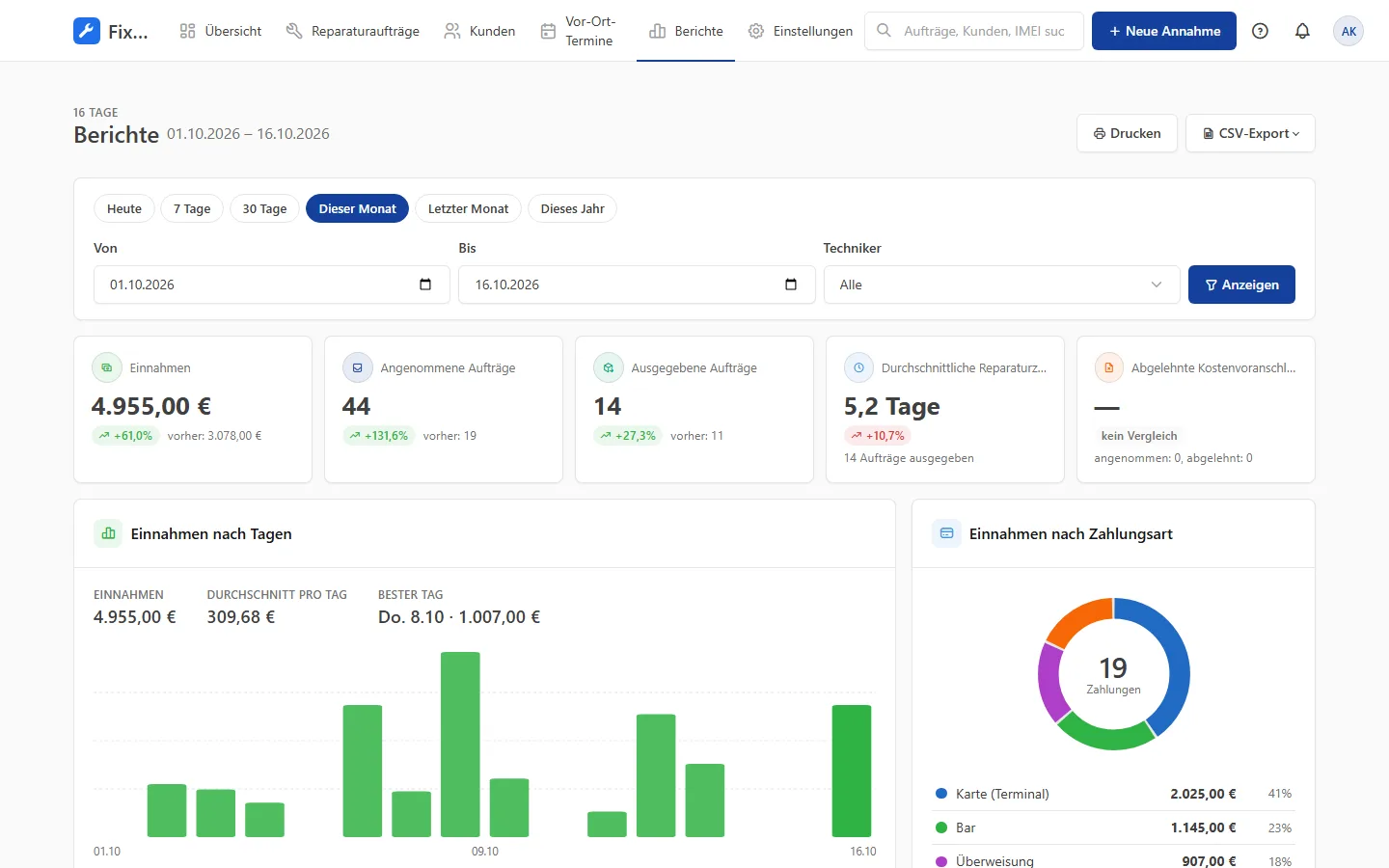Select the 7 Tage range chip
This screenshot has width=1389, height=868.
(192, 208)
